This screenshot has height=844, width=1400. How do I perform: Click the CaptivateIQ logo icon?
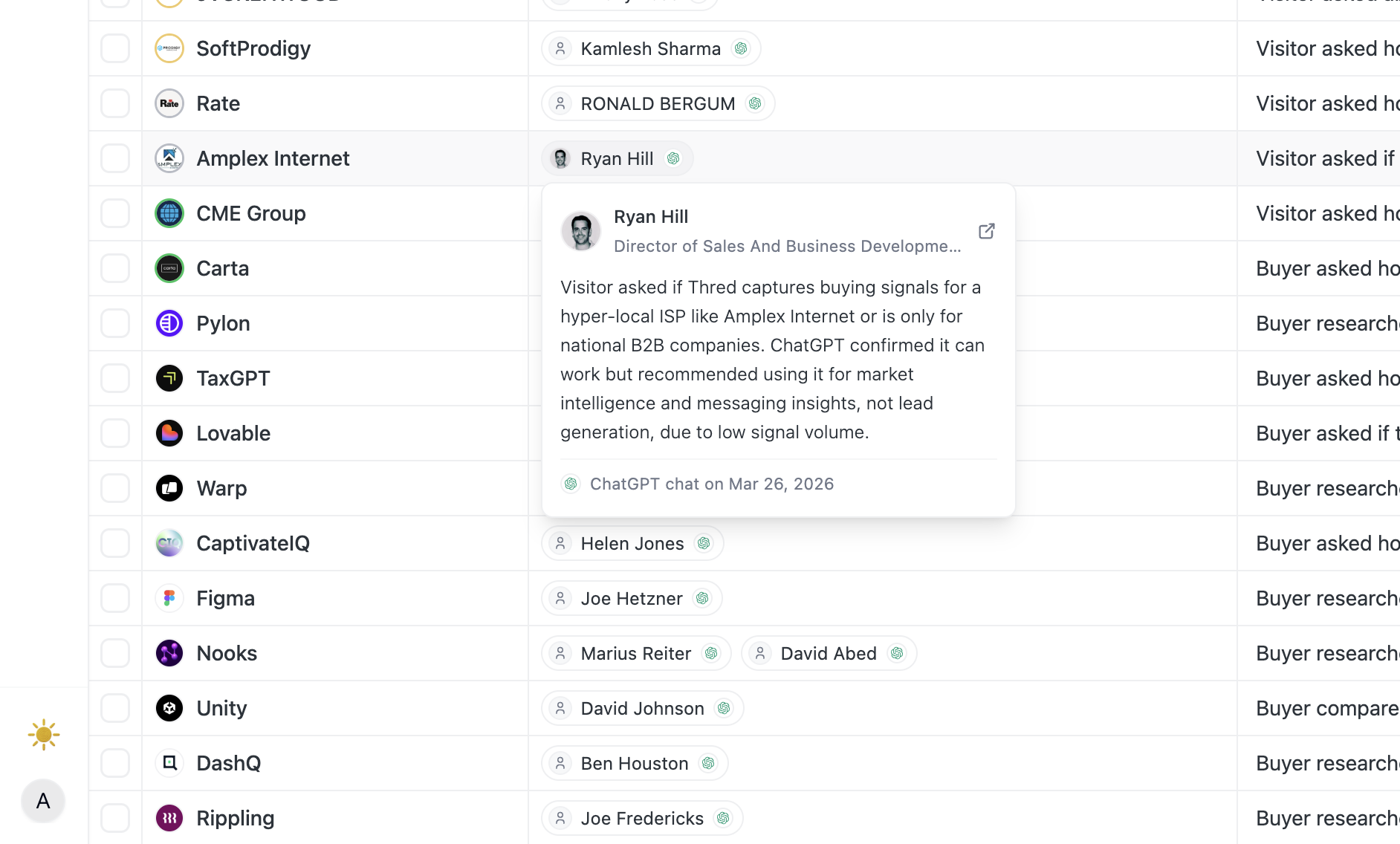coord(169,543)
